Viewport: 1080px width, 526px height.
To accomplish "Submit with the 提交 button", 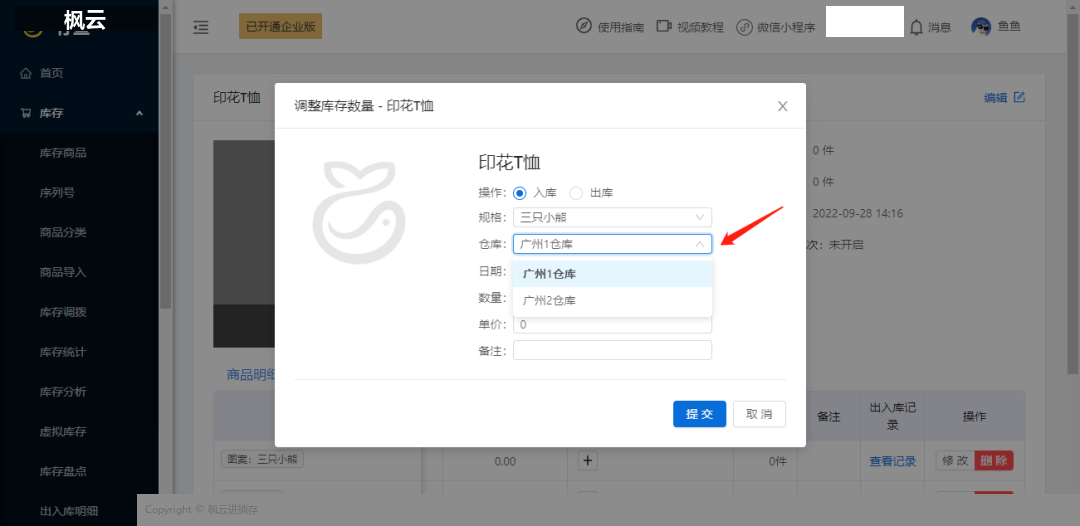I will (x=699, y=414).
